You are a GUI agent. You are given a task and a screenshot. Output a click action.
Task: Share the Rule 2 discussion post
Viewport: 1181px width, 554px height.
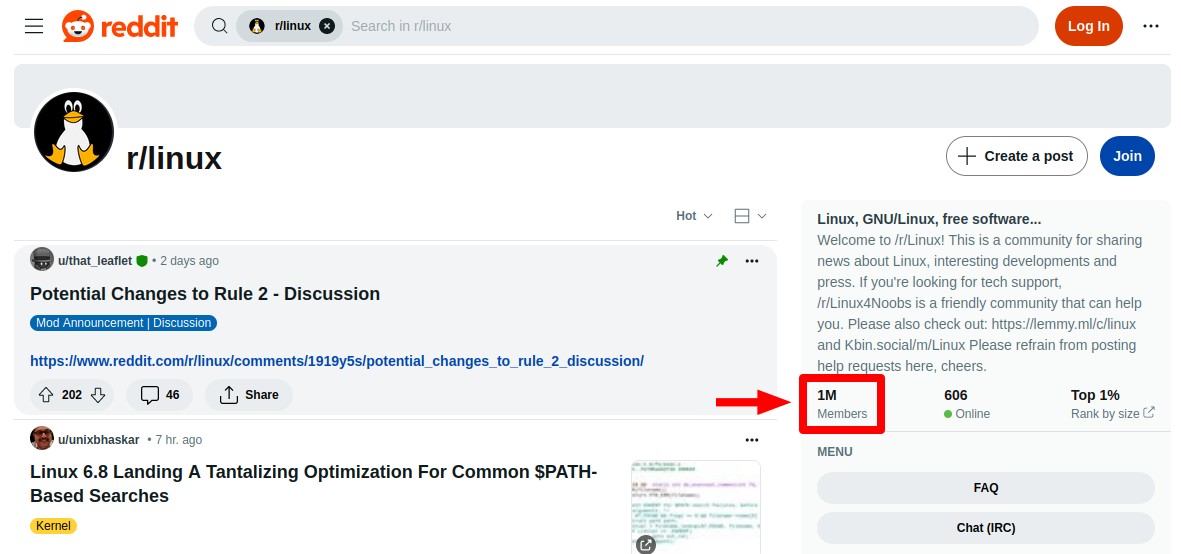click(x=249, y=394)
